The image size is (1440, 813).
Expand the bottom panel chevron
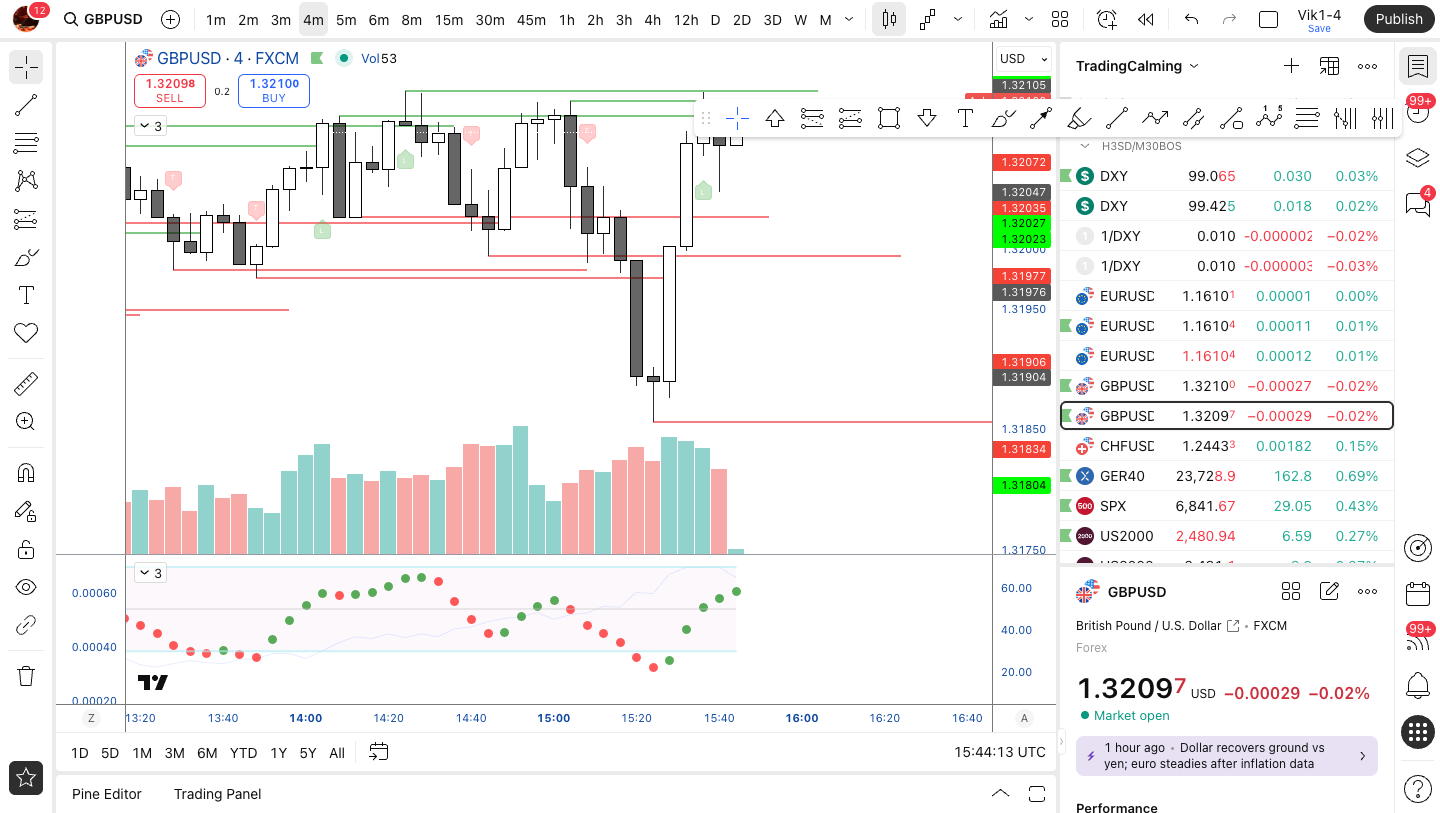(x=1000, y=794)
